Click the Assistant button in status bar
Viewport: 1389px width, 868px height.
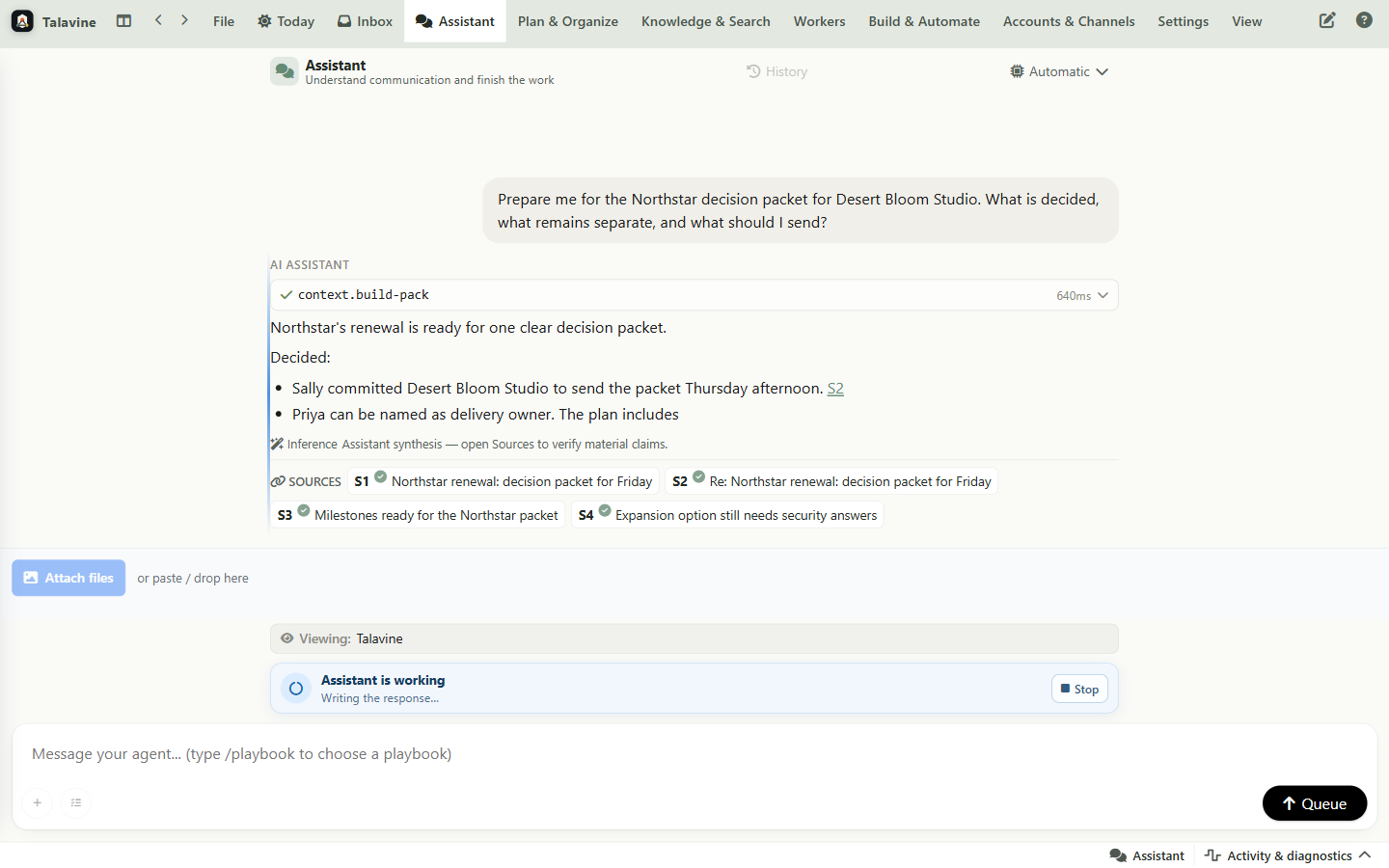pos(1147,855)
